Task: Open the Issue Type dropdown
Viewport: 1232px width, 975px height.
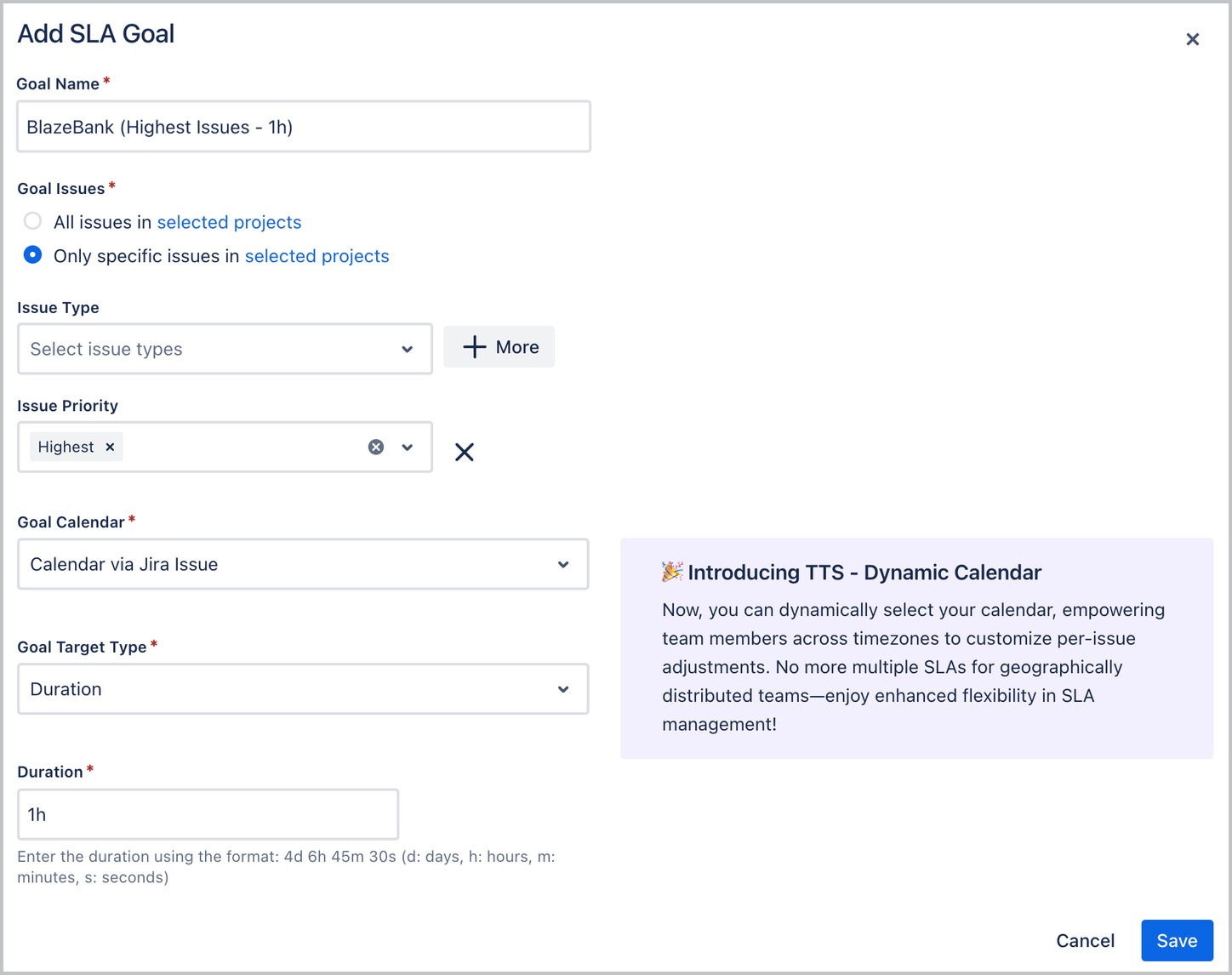Action: coord(225,349)
